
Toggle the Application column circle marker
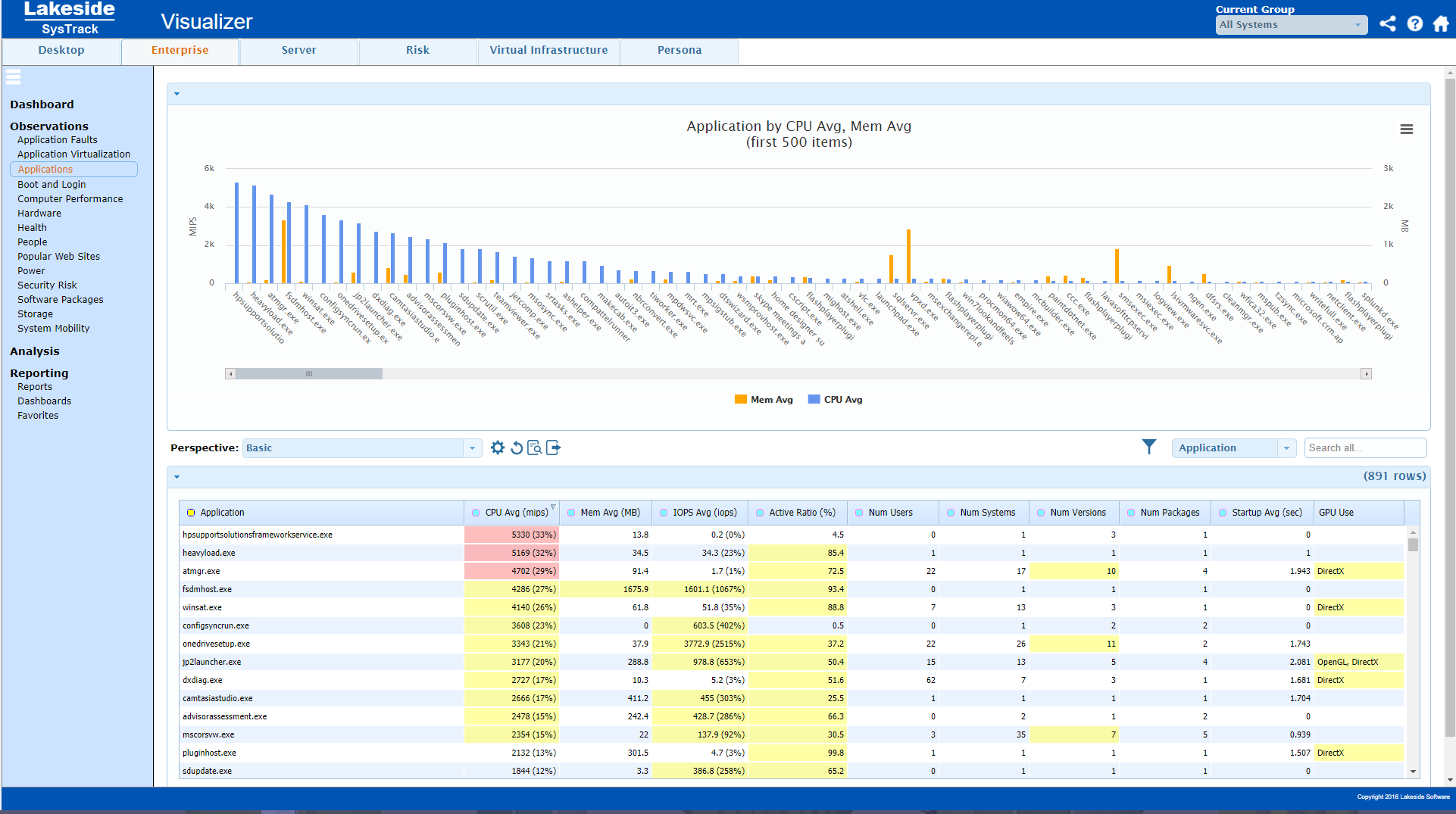pyautogui.click(x=191, y=513)
